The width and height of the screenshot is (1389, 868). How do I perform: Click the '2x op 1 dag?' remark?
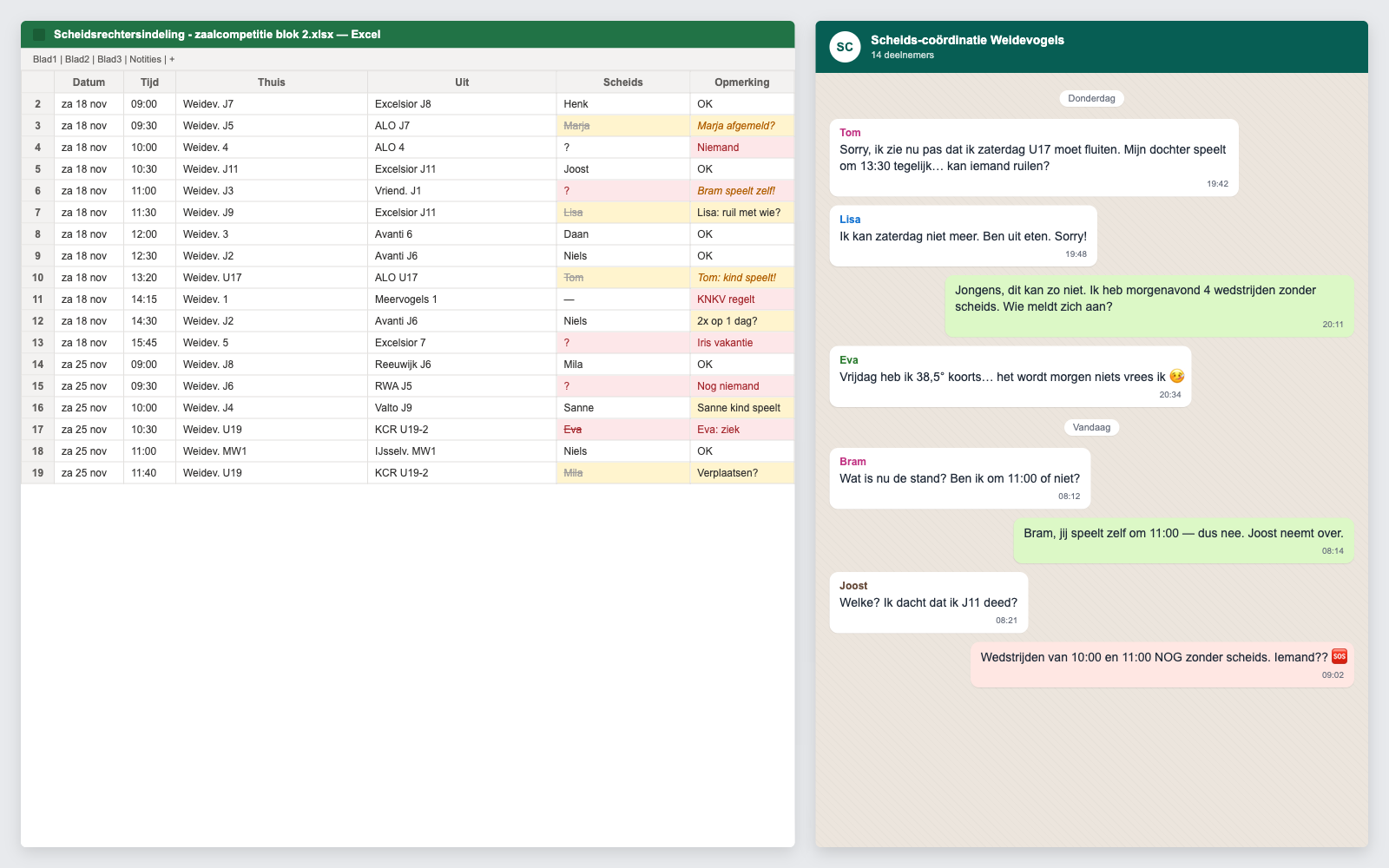pyautogui.click(x=742, y=321)
